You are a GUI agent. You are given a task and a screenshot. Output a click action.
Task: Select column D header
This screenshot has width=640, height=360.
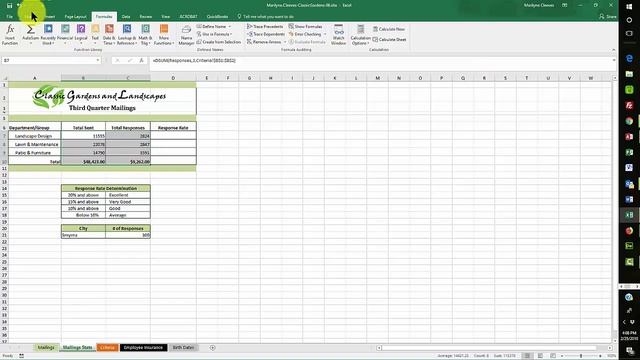pos(173,78)
